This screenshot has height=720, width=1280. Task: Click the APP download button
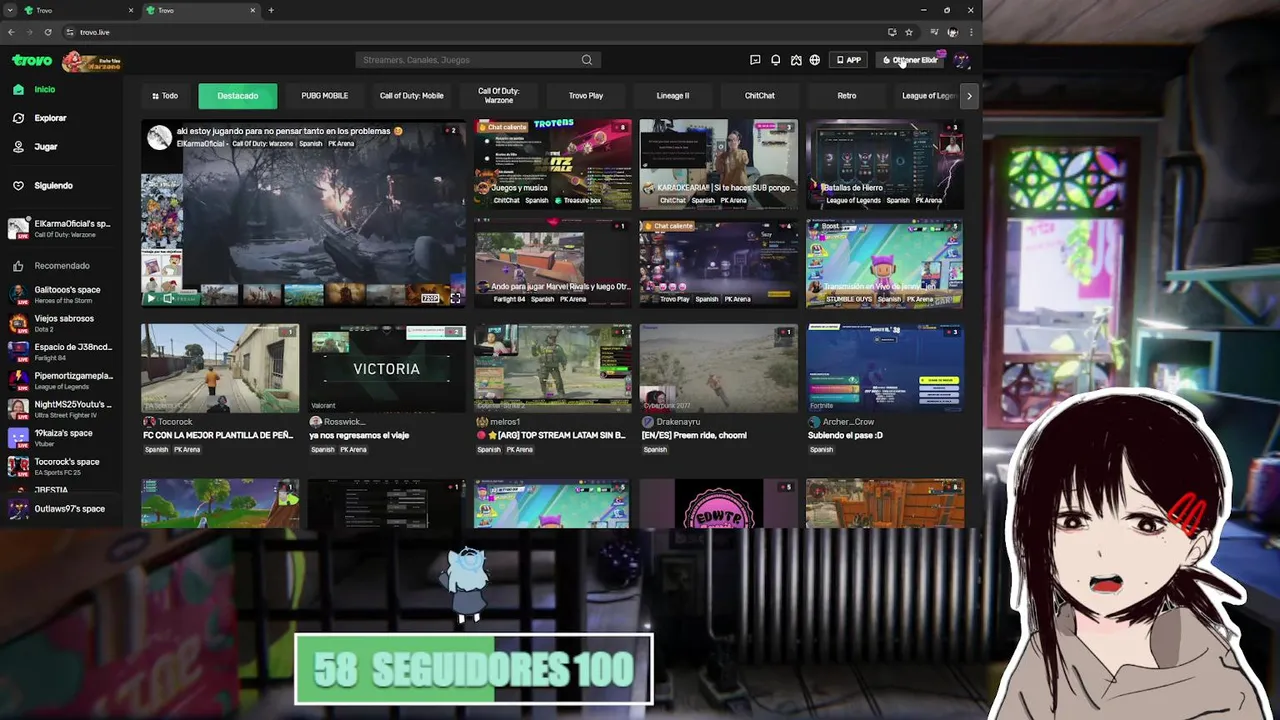coord(849,60)
